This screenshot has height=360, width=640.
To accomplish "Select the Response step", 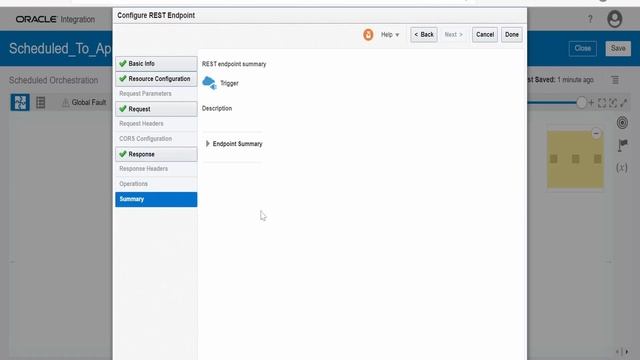I will click(x=156, y=154).
